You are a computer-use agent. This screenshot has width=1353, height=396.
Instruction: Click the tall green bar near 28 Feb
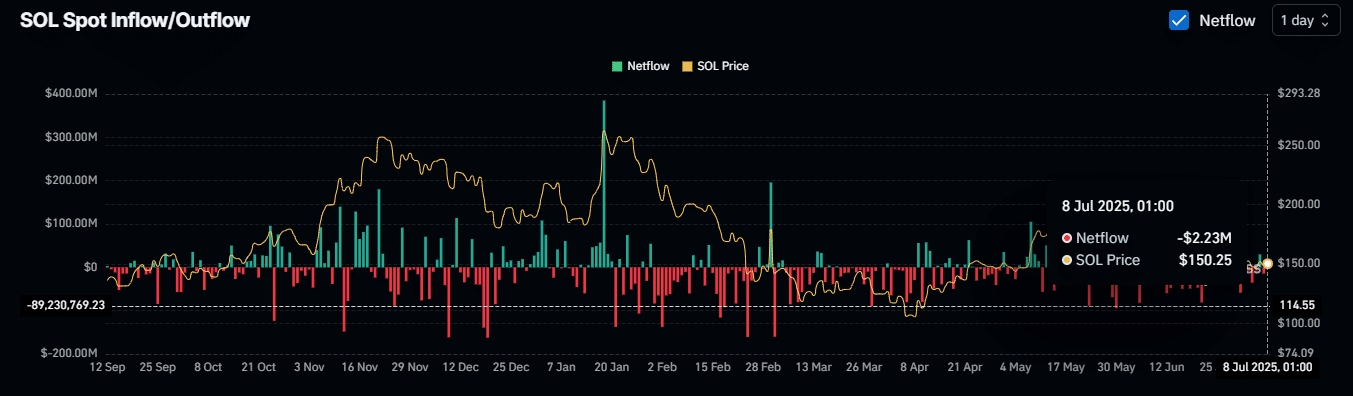coord(771,225)
